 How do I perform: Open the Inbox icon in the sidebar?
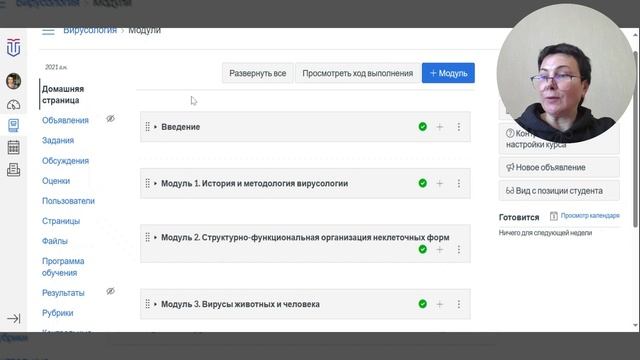click(13, 169)
